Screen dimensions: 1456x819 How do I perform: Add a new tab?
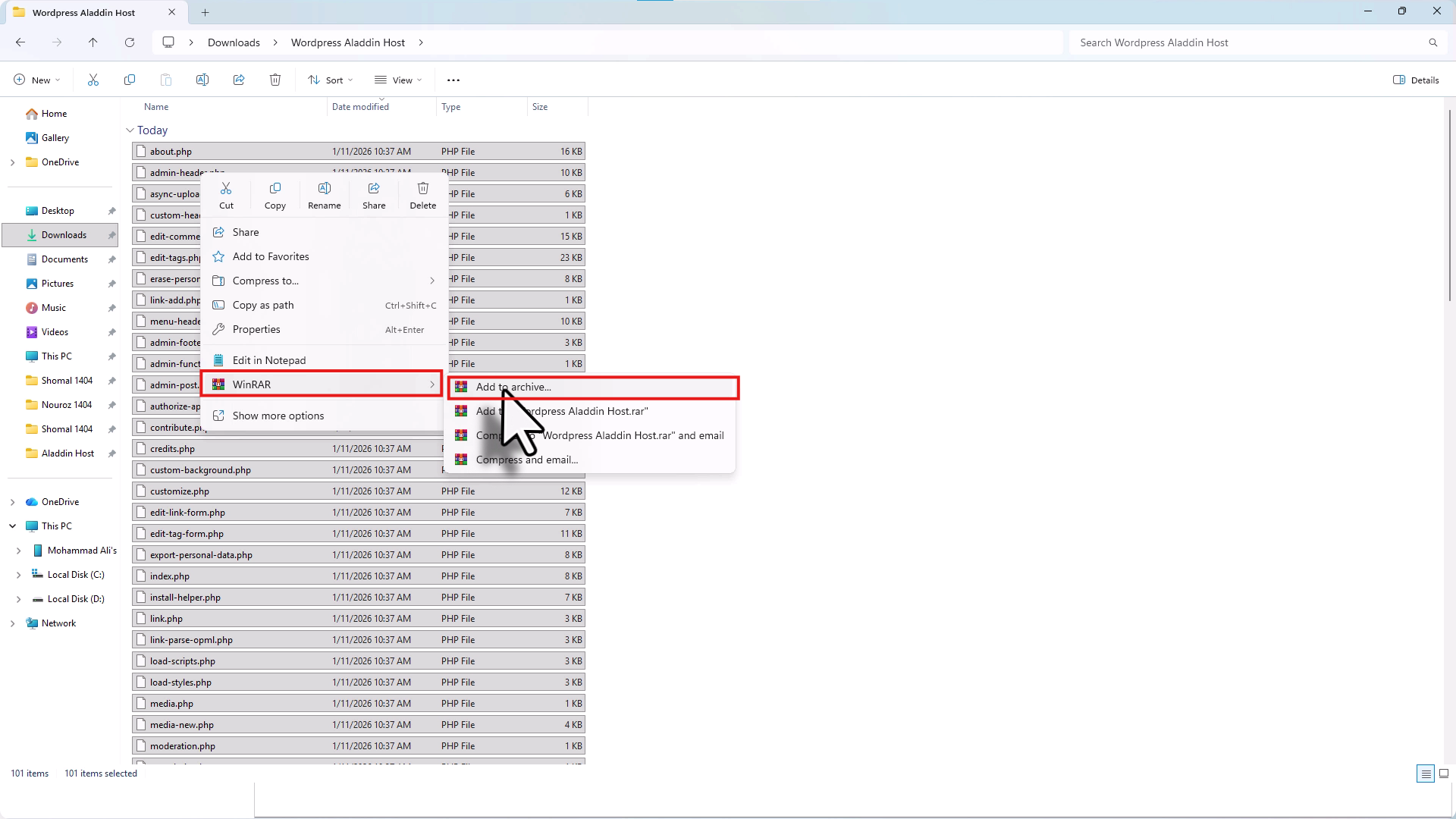pos(205,12)
